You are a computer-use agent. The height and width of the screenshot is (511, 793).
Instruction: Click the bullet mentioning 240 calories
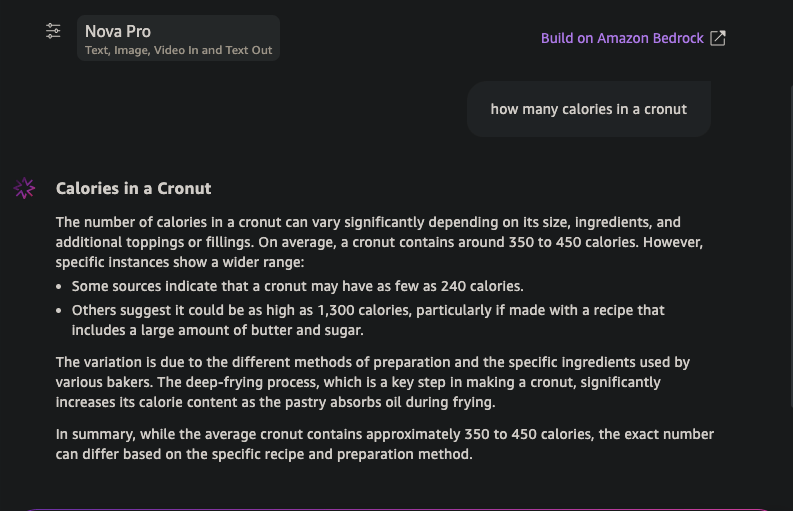(297, 286)
